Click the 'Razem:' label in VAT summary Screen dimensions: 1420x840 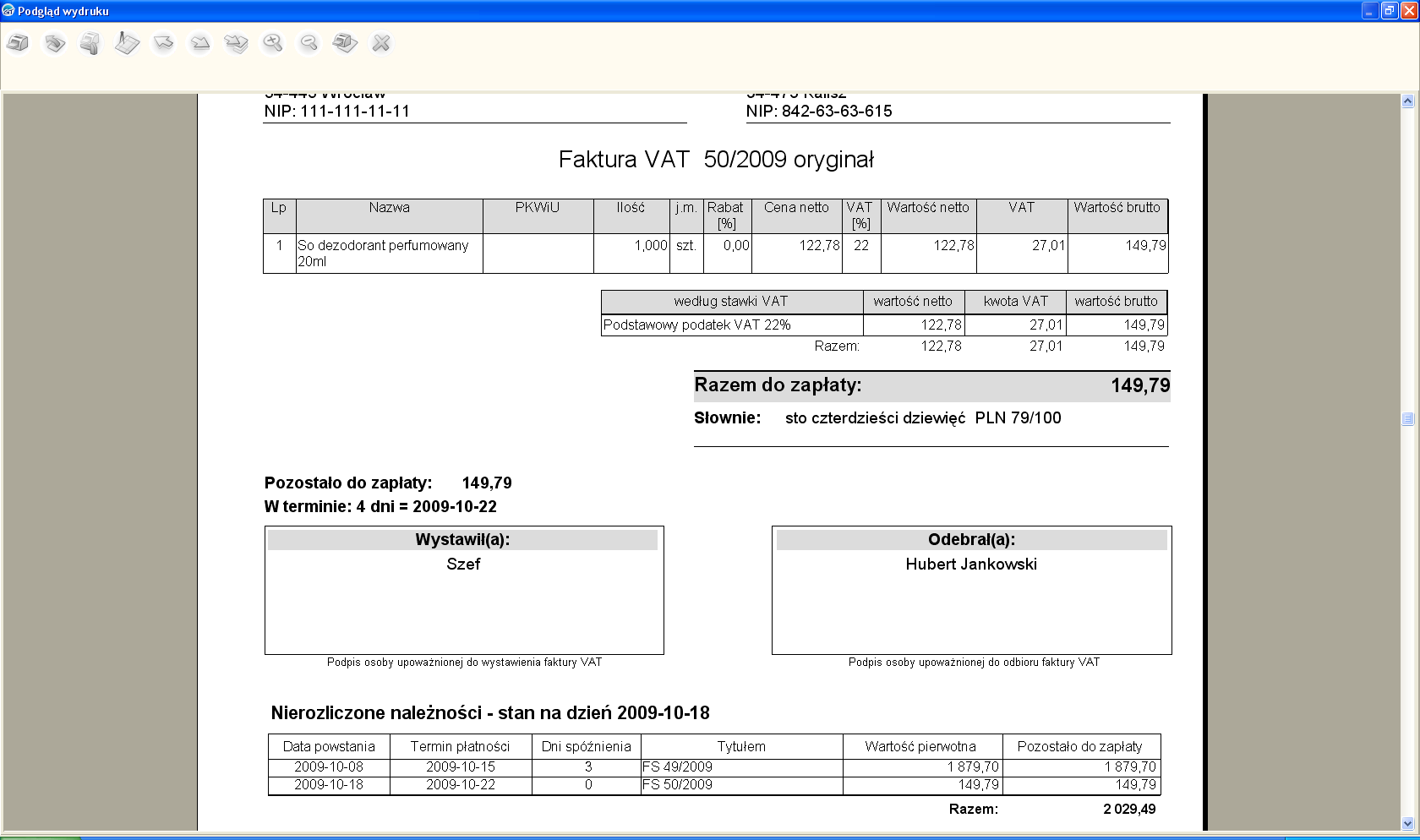(x=837, y=346)
